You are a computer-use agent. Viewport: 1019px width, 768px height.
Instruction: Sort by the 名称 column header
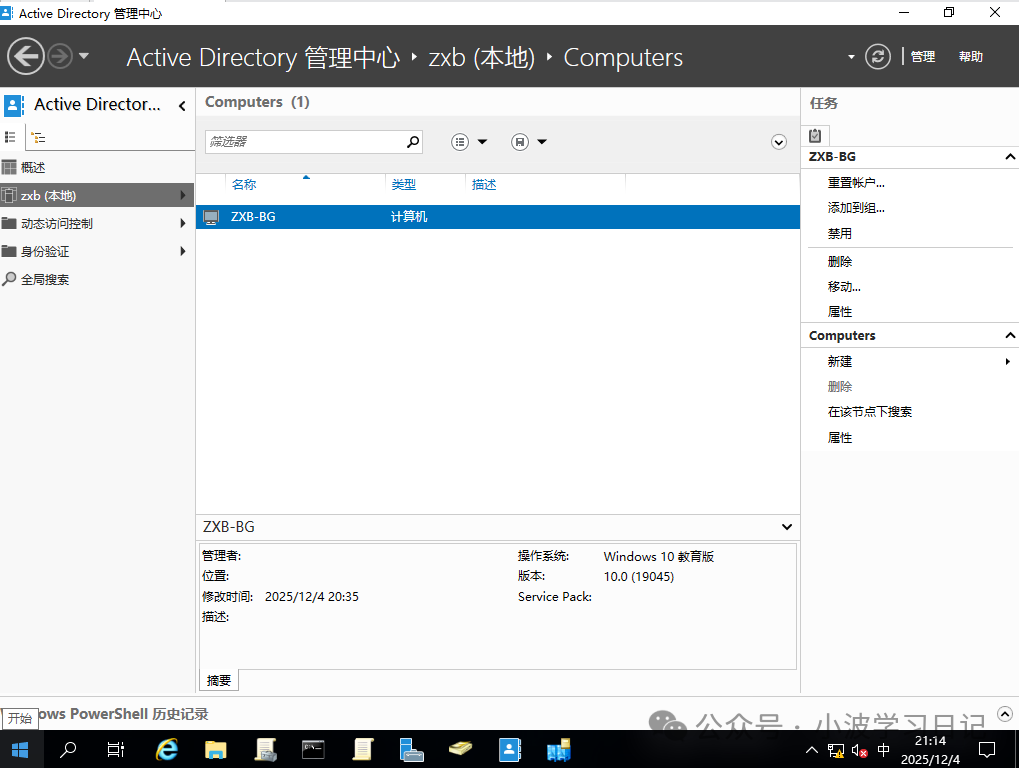coord(246,184)
